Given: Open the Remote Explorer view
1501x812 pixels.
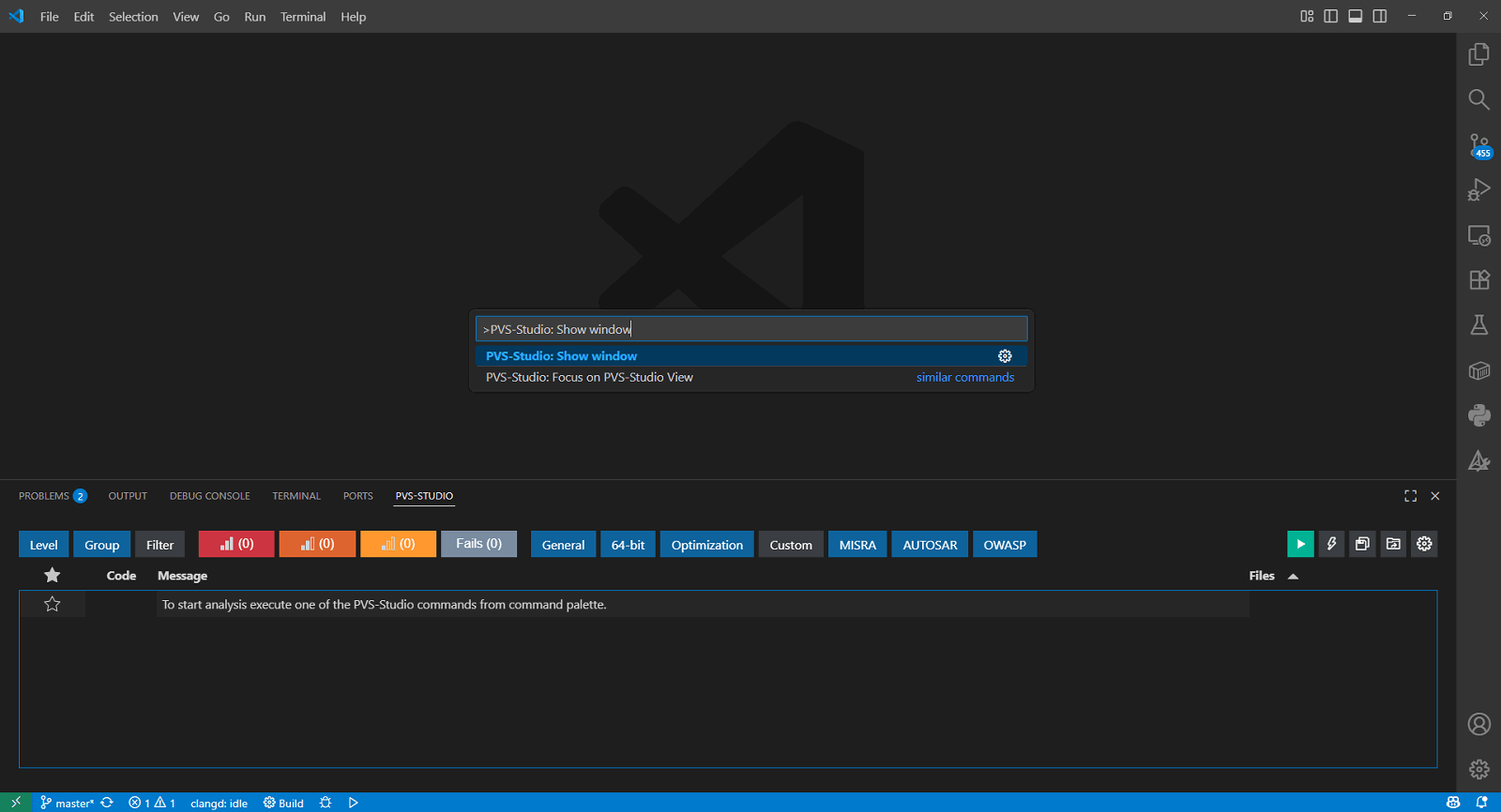Looking at the screenshot, I should [x=1478, y=234].
